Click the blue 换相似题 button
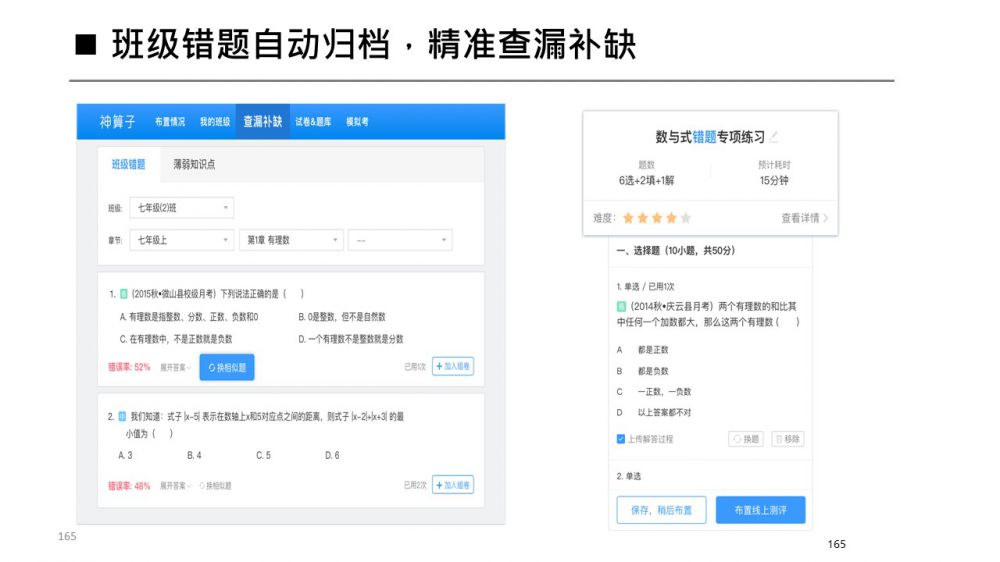The height and width of the screenshot is (562, 1000). [227, 367]
